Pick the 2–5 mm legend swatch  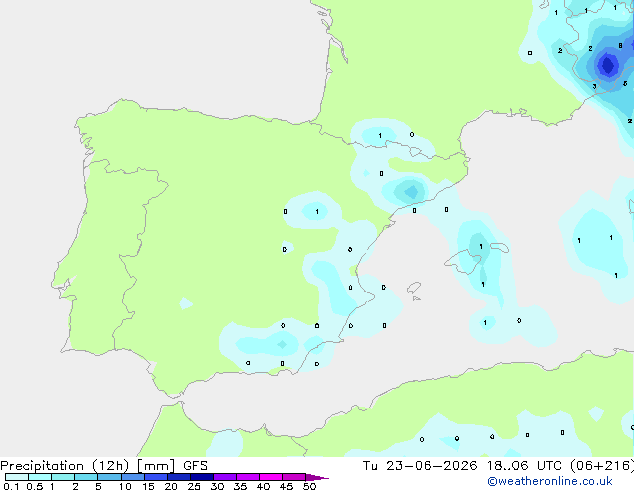[86, 477]
